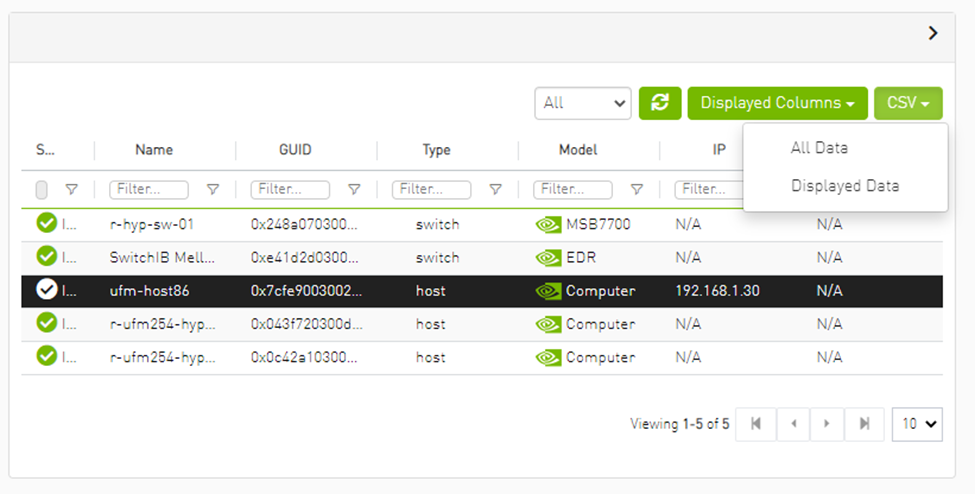This screenshot has width=975, height=494.
Task: Expand the panel using the top-right chevron
Action: (x=933, y=33)
